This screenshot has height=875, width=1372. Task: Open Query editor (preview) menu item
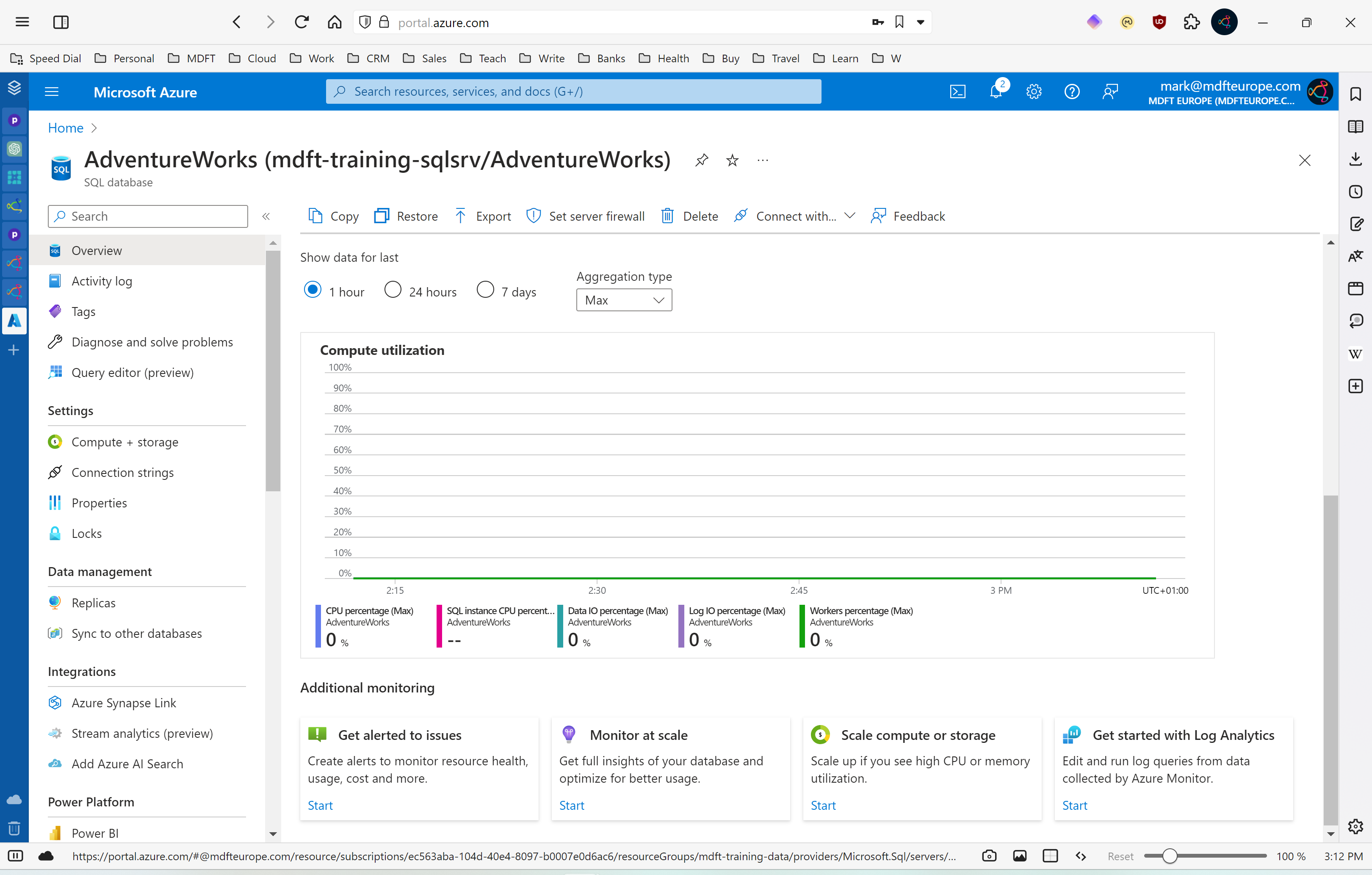[132, 373]
